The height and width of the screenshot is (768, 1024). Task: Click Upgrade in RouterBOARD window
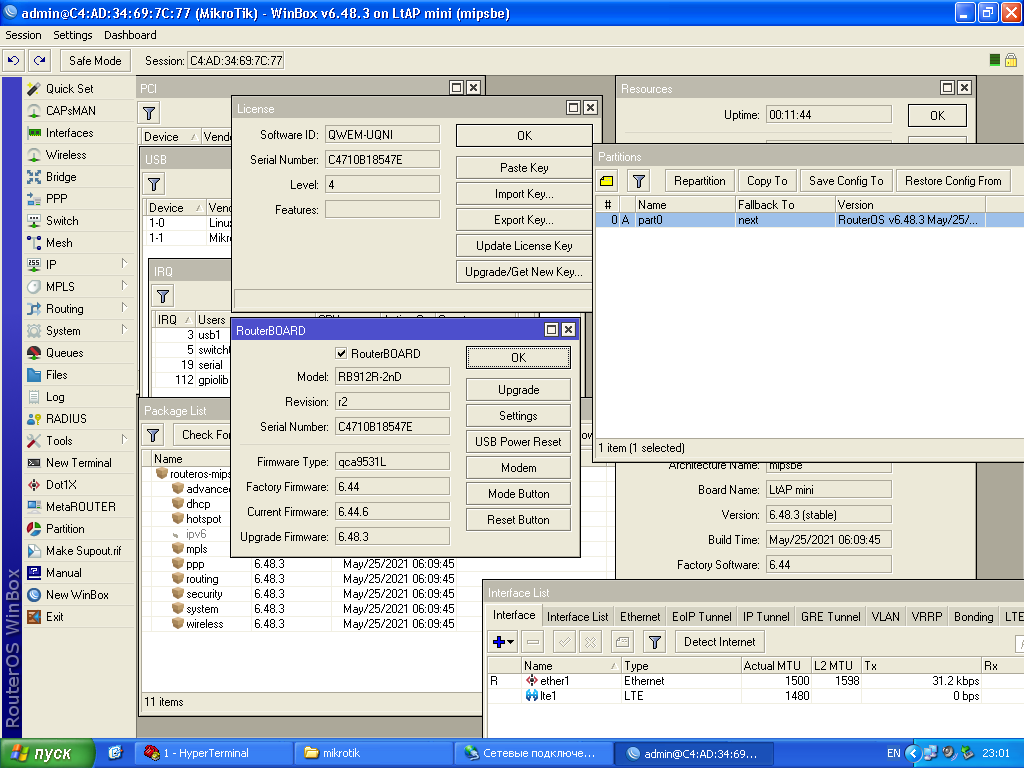coord(519,390)
